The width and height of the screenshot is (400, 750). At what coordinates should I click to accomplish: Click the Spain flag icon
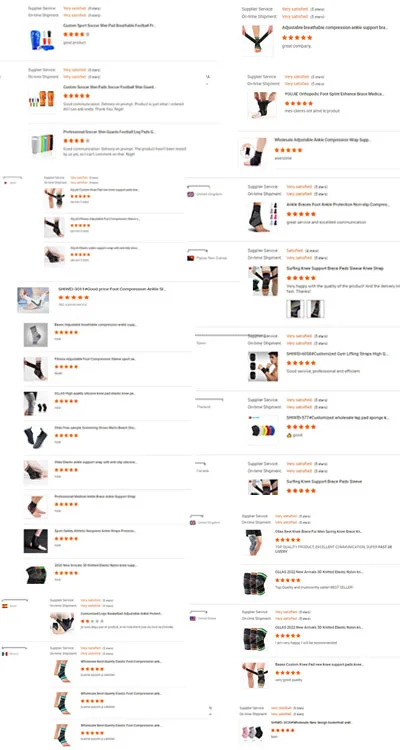[5, 606]
